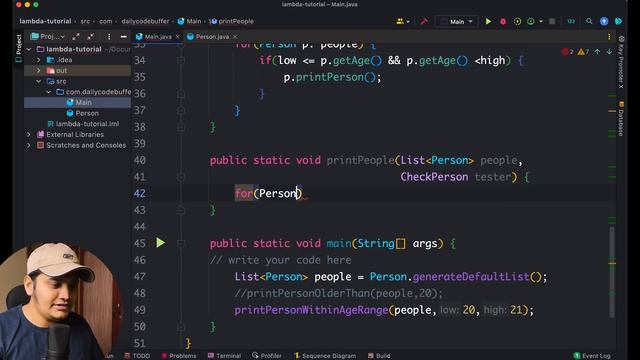The image size is (640, 360).
Task: Open the Profiler tool window
Action: pos(267,356)
